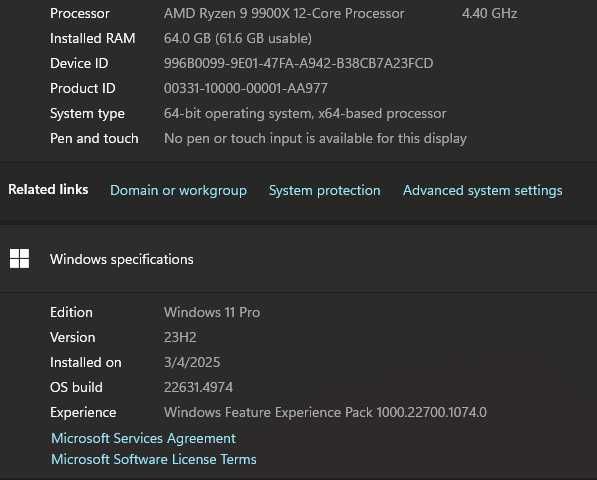
Task: Click the Installed on label
Action: pos(86,362)
